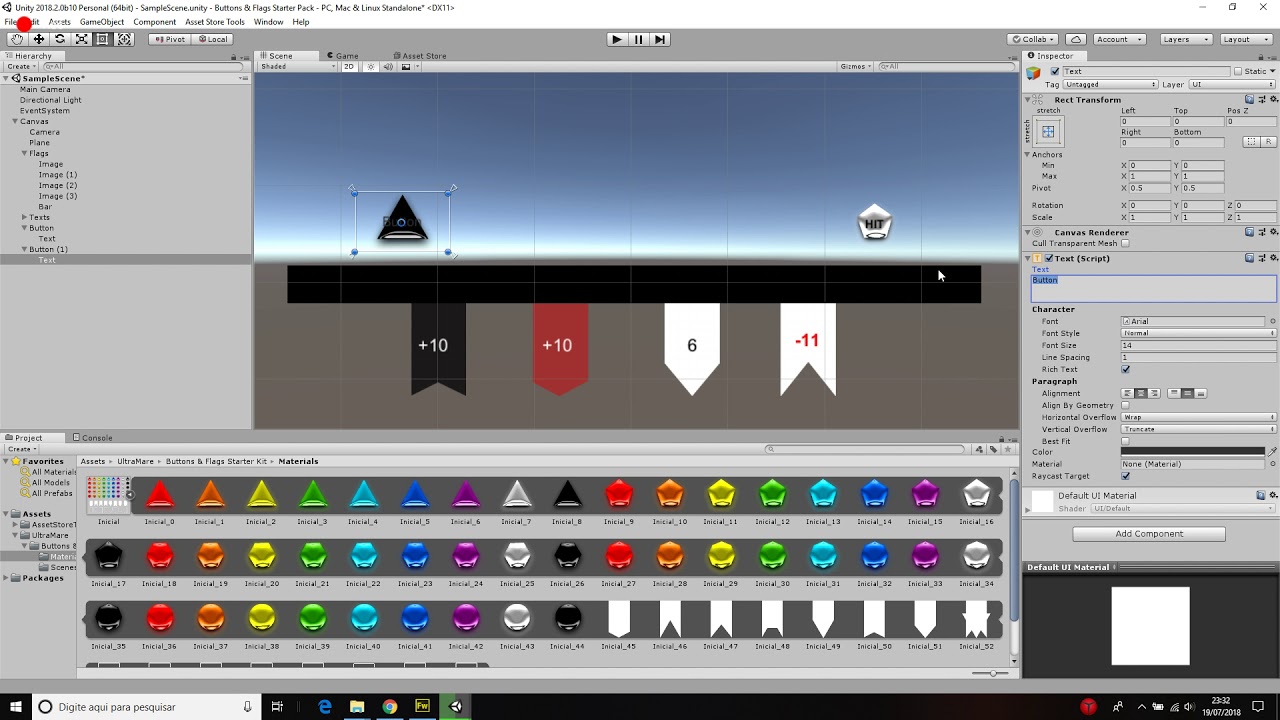This screenshot has width=1280, height=720.
Task: Pick color with eyedropper icon
Action: [1272, 452]
